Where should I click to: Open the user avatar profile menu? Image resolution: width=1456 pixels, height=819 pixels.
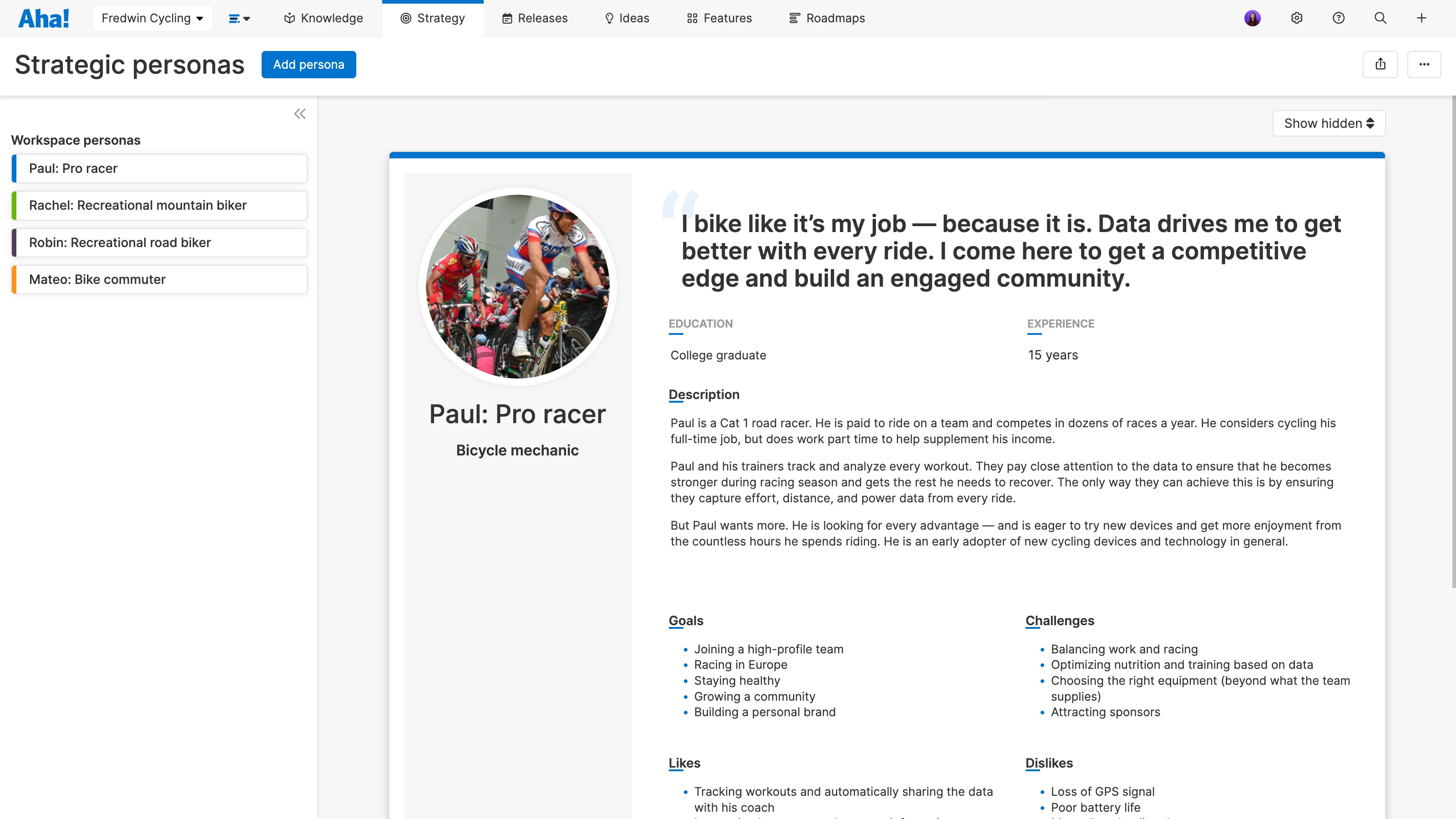1252,18
